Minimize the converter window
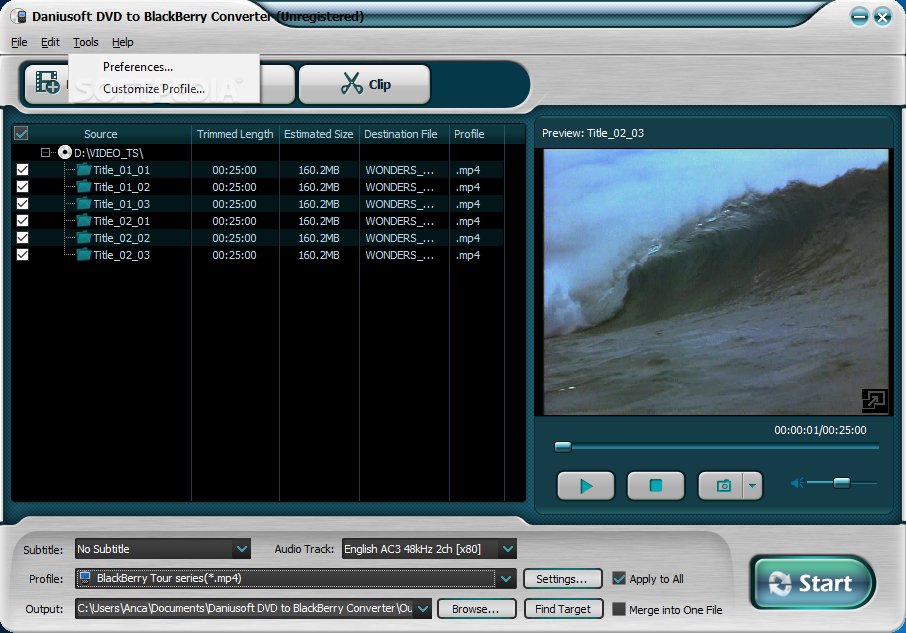The height and width of the screenshot is (633, 906). [859, 17]
